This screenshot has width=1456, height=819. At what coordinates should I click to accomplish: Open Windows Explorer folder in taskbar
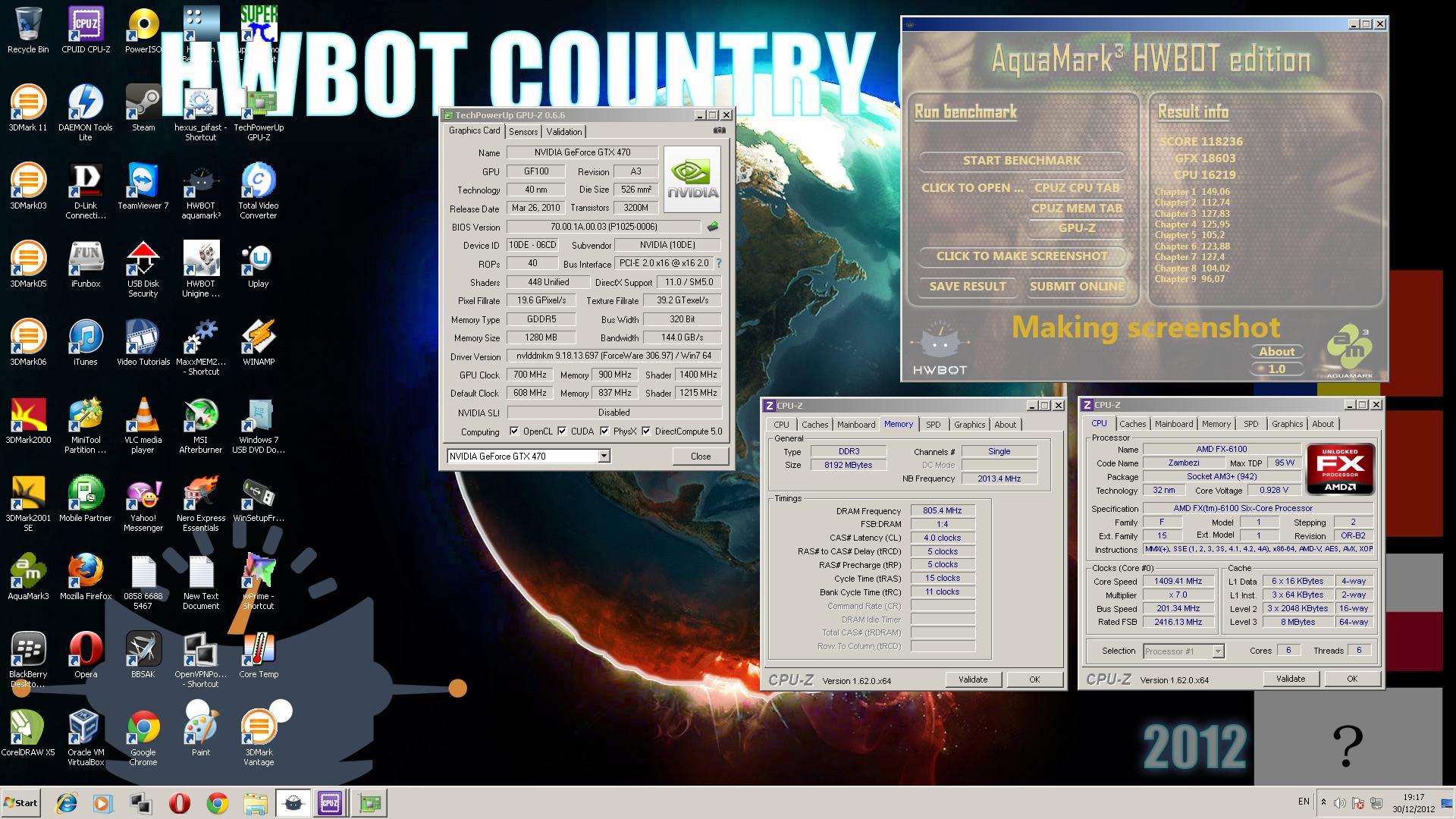tap(256, 803)
